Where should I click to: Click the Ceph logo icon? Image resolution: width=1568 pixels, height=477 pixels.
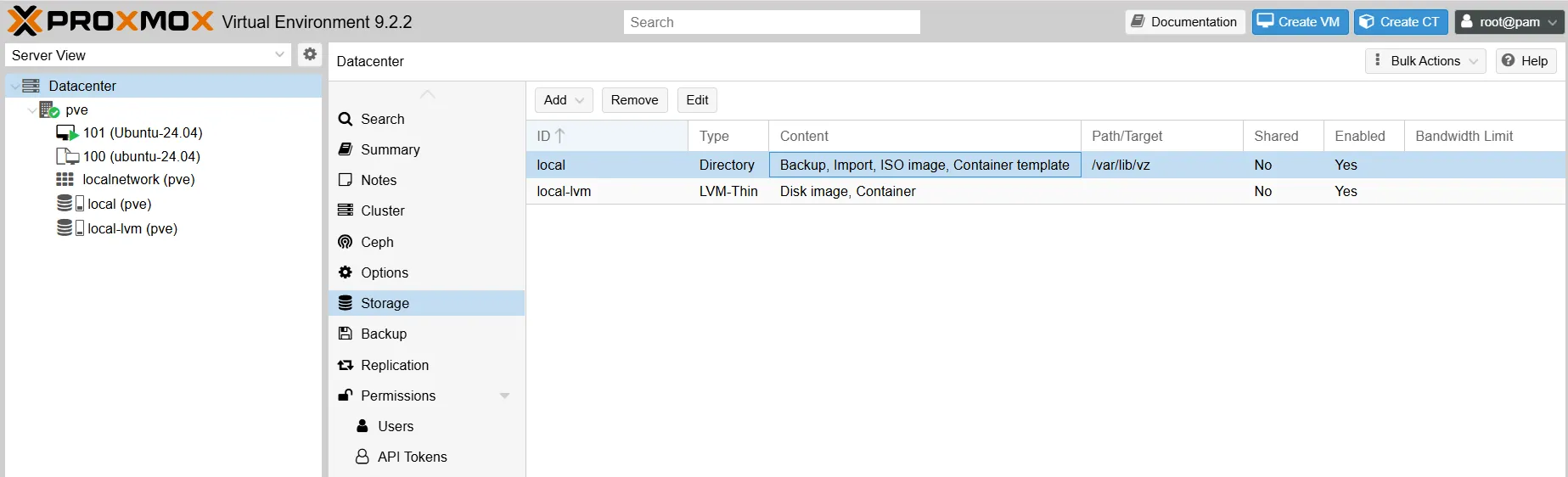pyautogui.click(x=346, y=242)
